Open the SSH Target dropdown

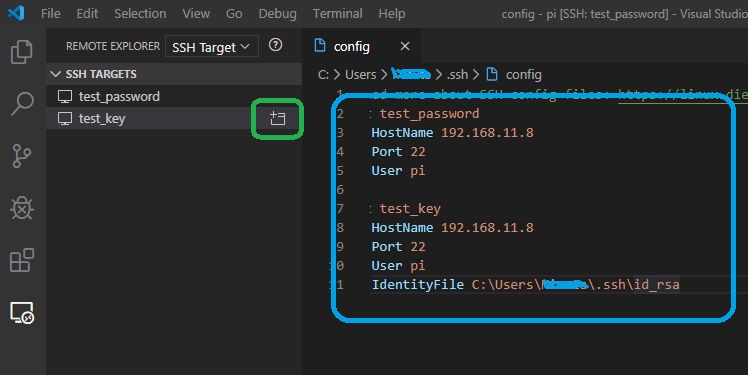click(x=211, y=47)
